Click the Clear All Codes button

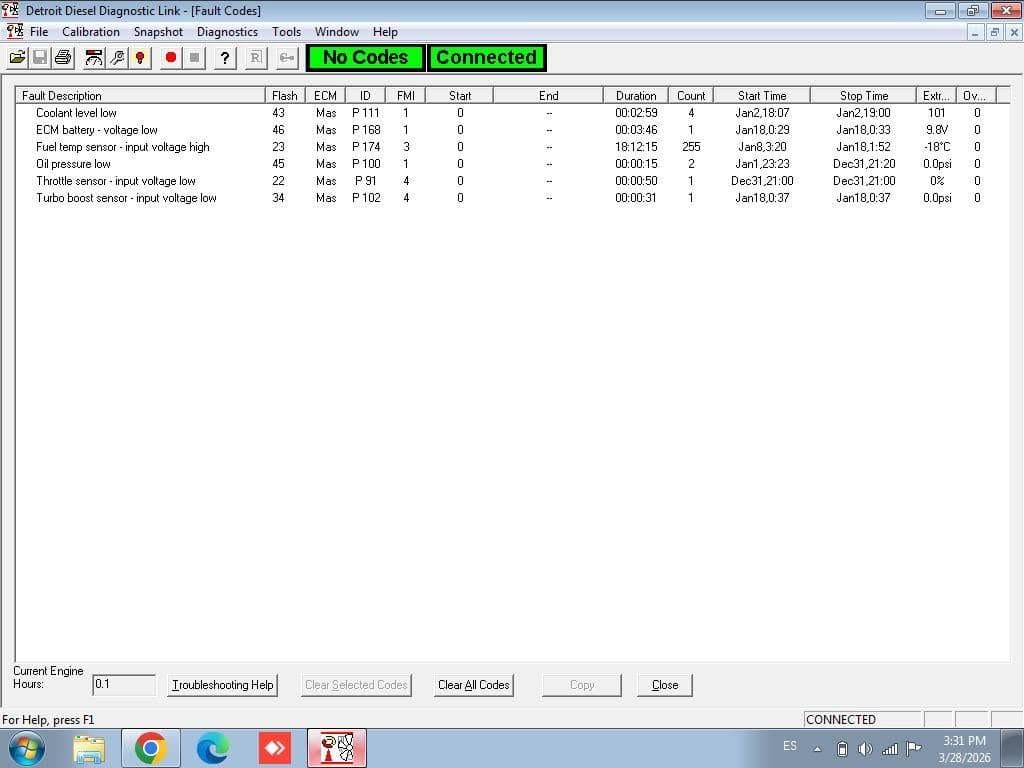473,685
